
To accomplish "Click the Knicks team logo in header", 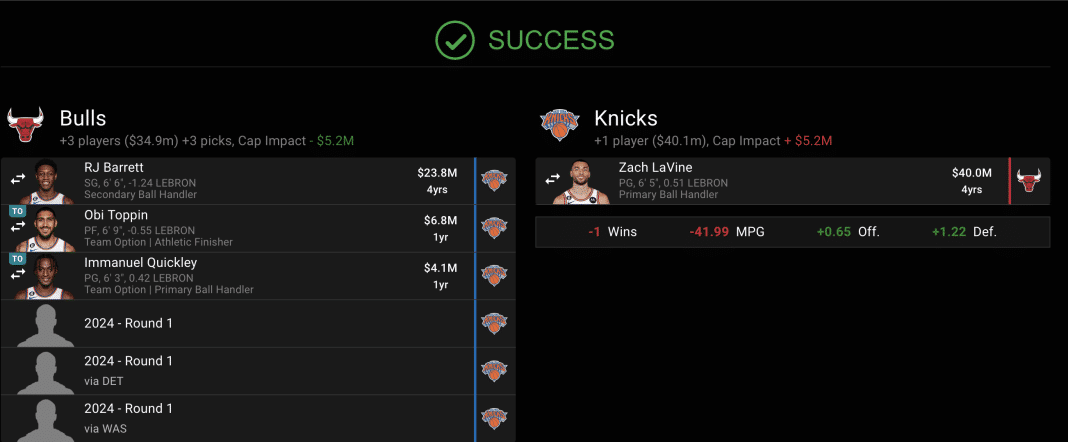I will pyautogui.click(x=560, y=126).
